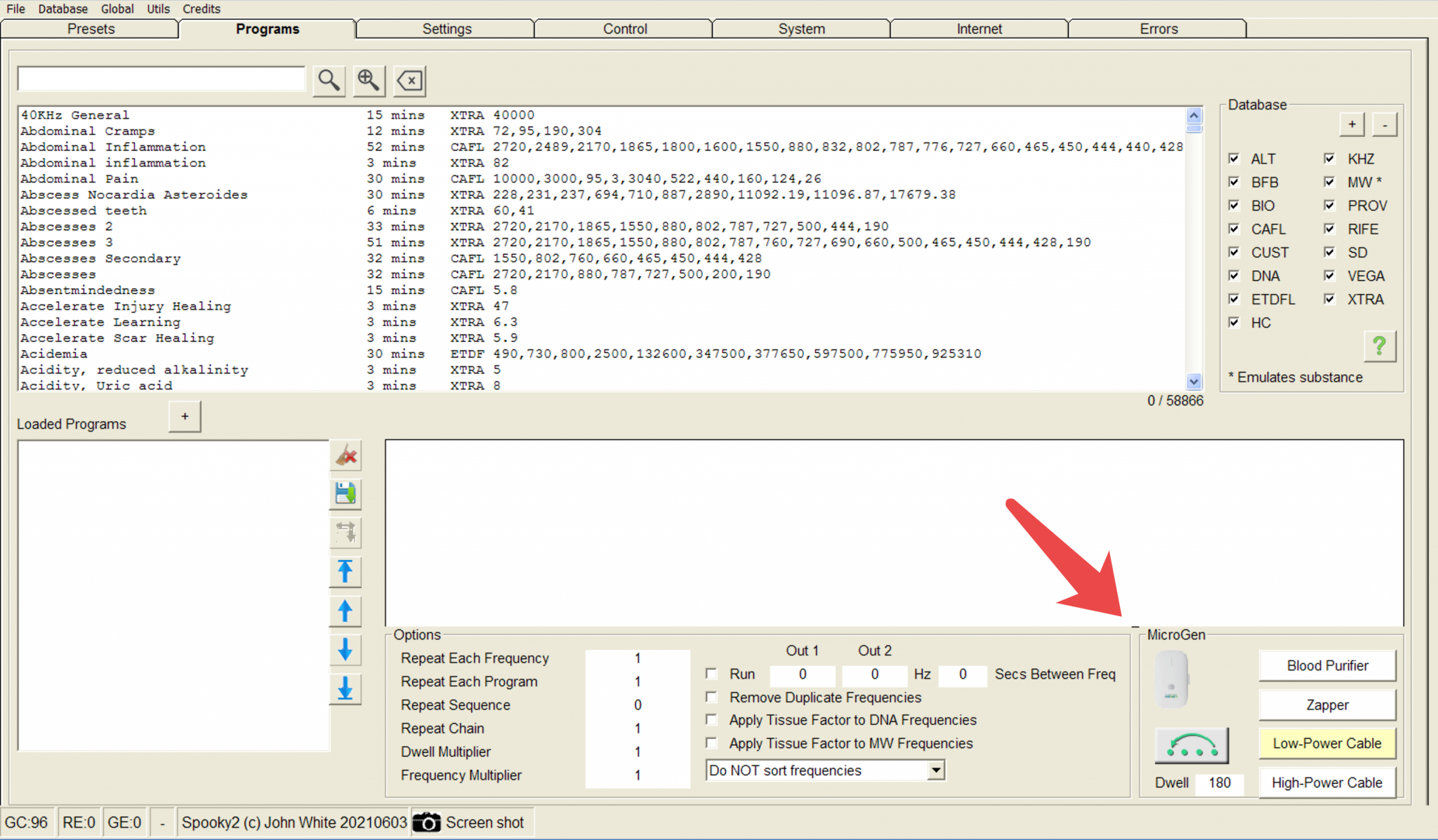Image resolution: width=1438 pixels, height=840 pixels.
Task: Move program to top with barred up arrow
Action: [345, 571]
